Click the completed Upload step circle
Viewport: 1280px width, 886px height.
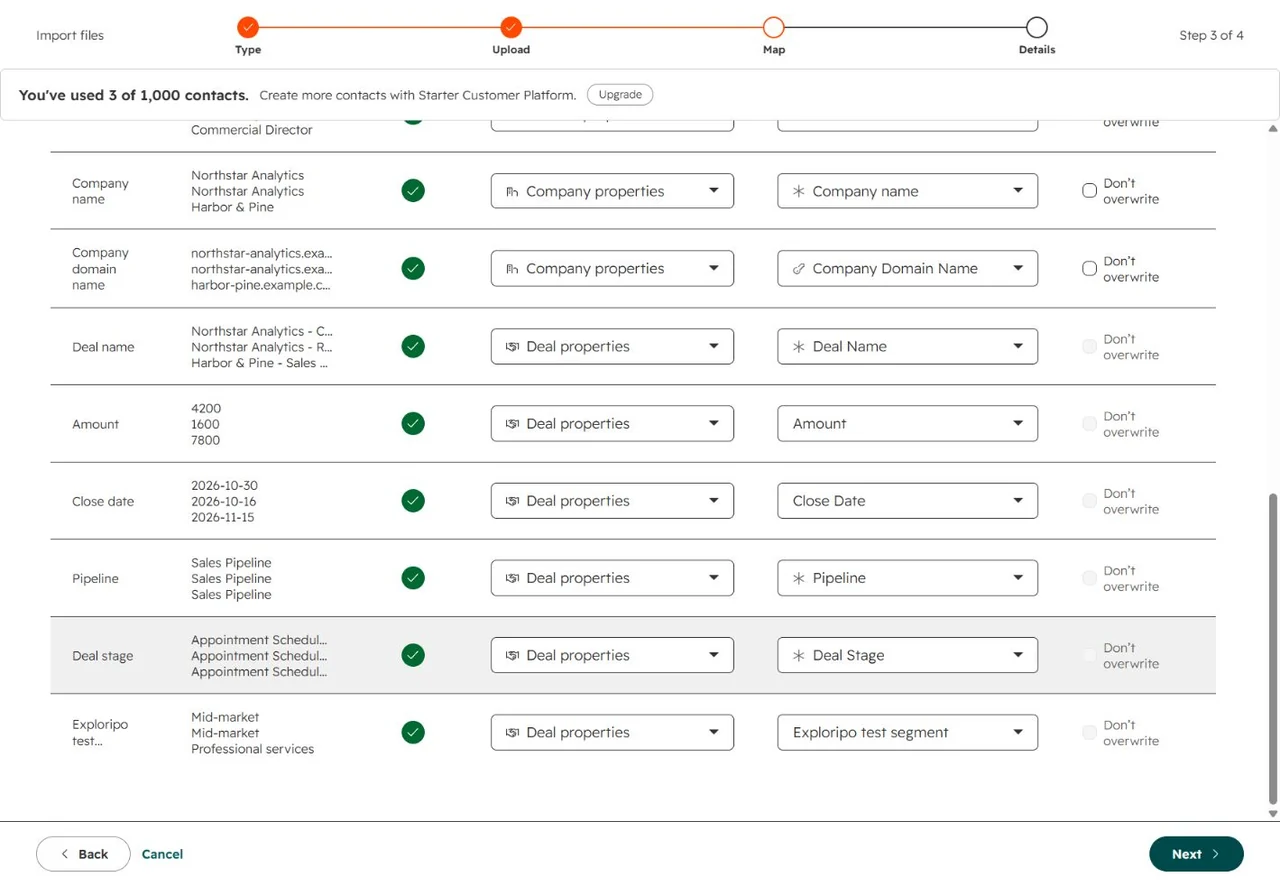[x=511, y=27]
